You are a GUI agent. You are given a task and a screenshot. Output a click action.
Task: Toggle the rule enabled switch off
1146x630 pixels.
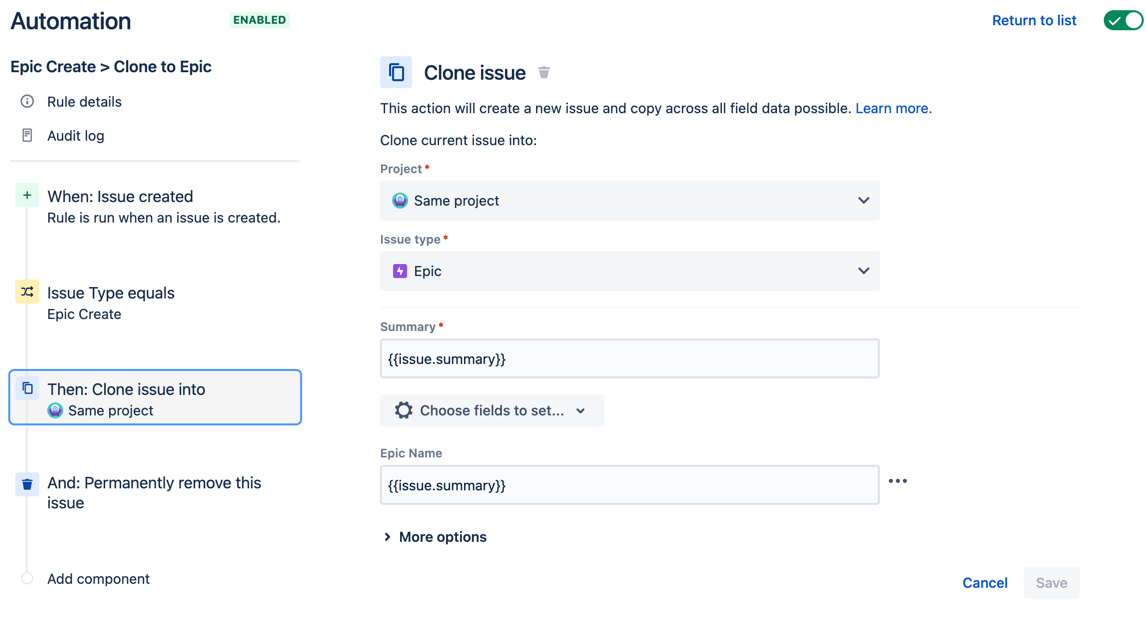1122,20
